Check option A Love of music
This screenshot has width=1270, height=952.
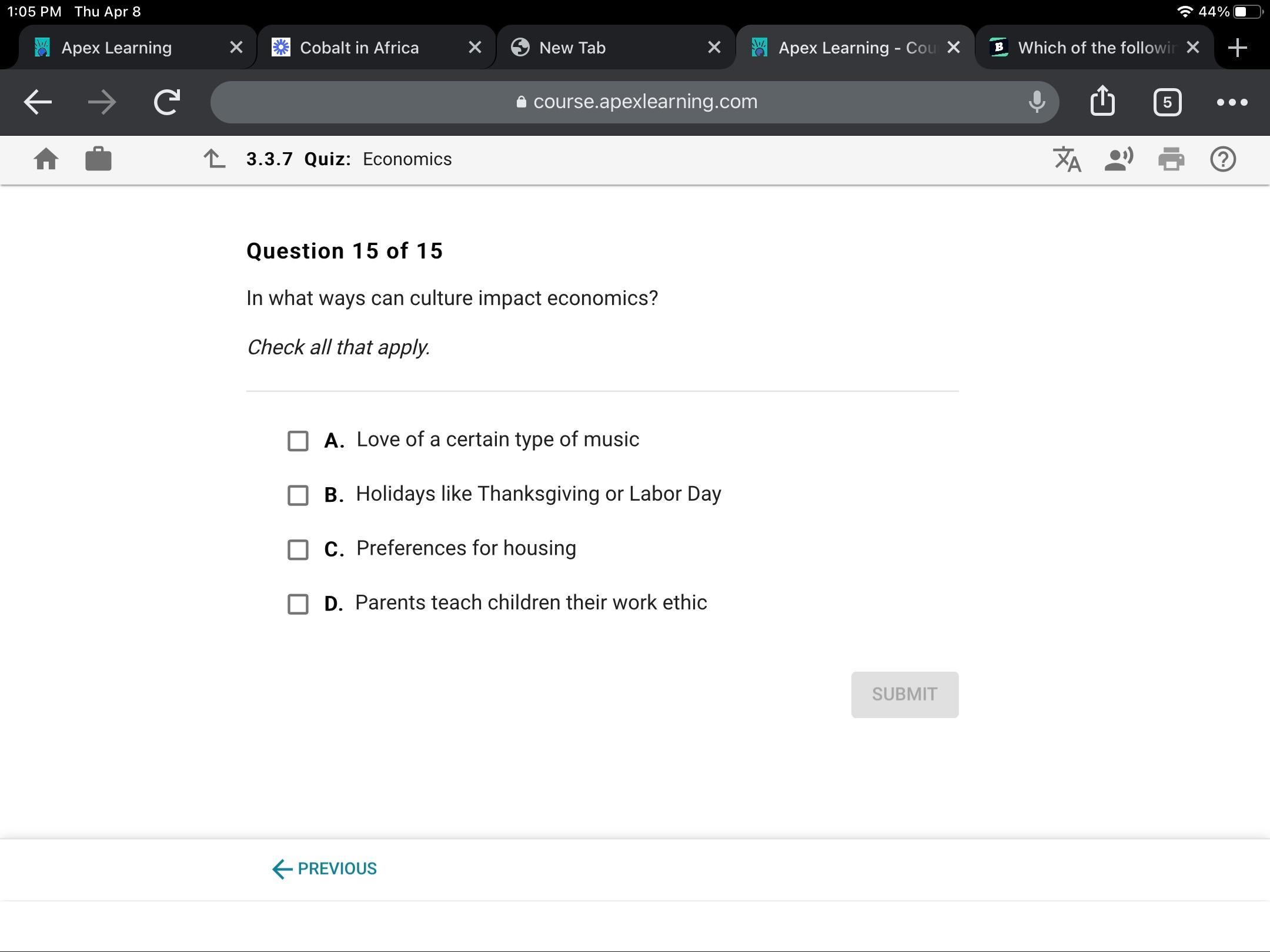pos(298,441)
